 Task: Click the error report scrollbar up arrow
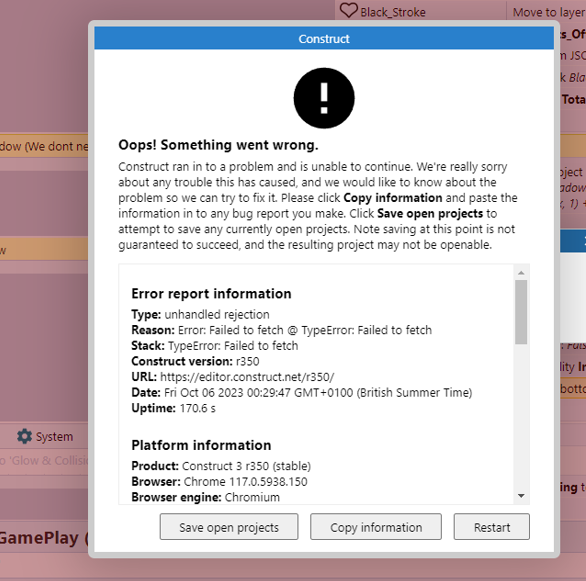(x=521, y=273)
